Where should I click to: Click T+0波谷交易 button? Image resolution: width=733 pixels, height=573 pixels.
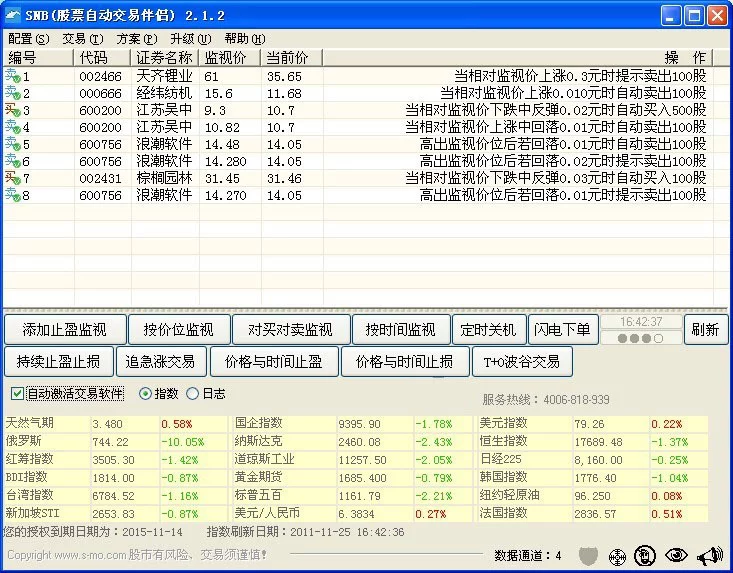[x=522, y=361]
